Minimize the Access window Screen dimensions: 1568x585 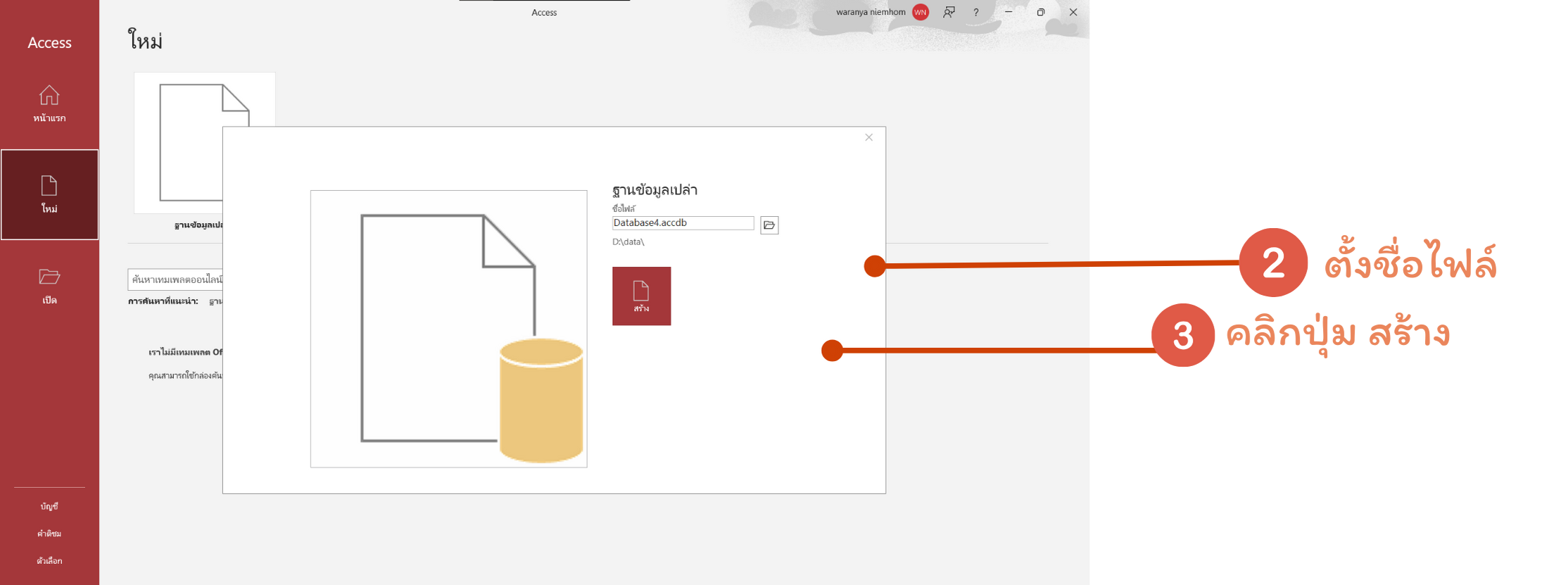[1009, 12]
